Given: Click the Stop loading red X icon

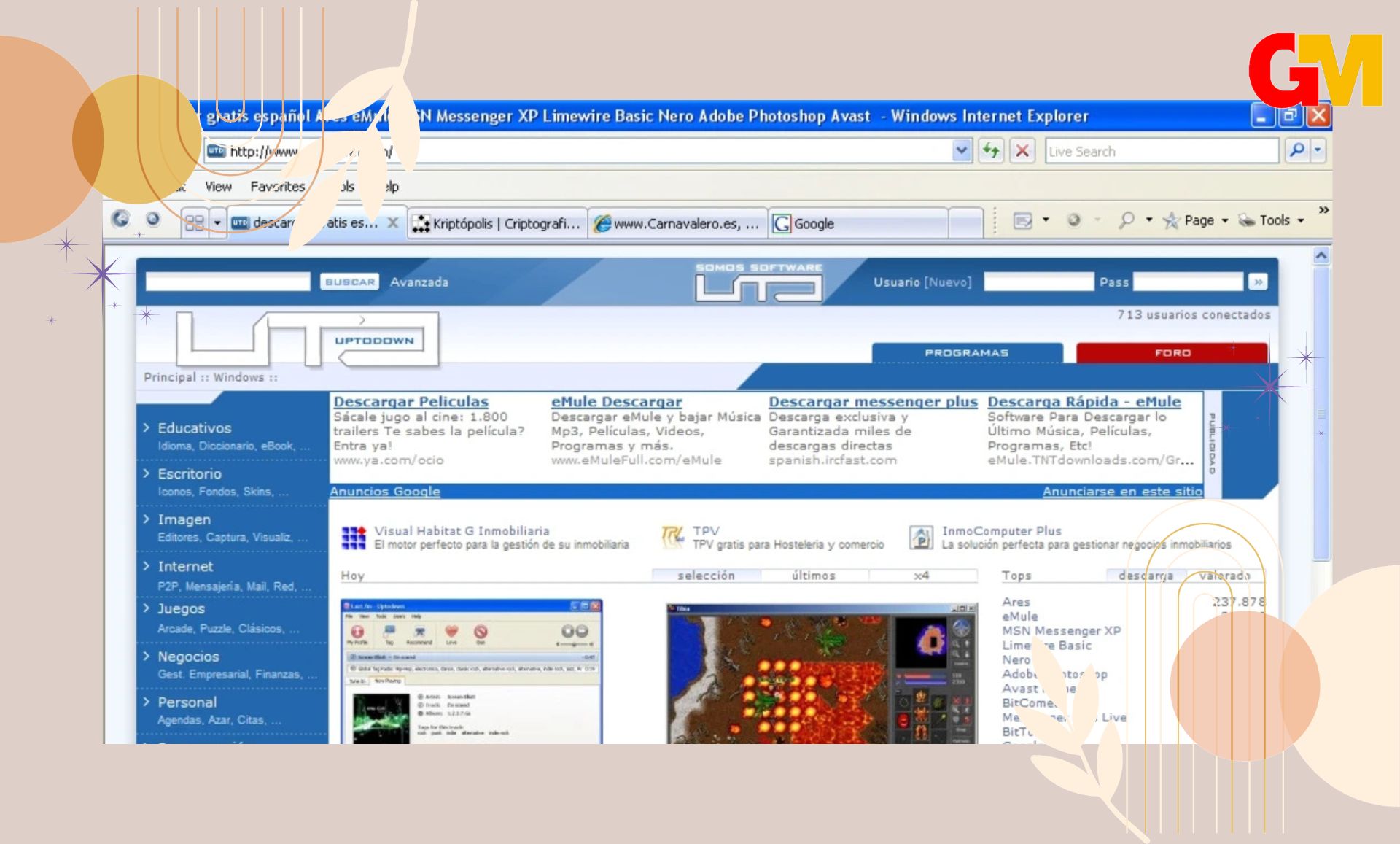Looking at the screenshot, I should coord(1022,151).
